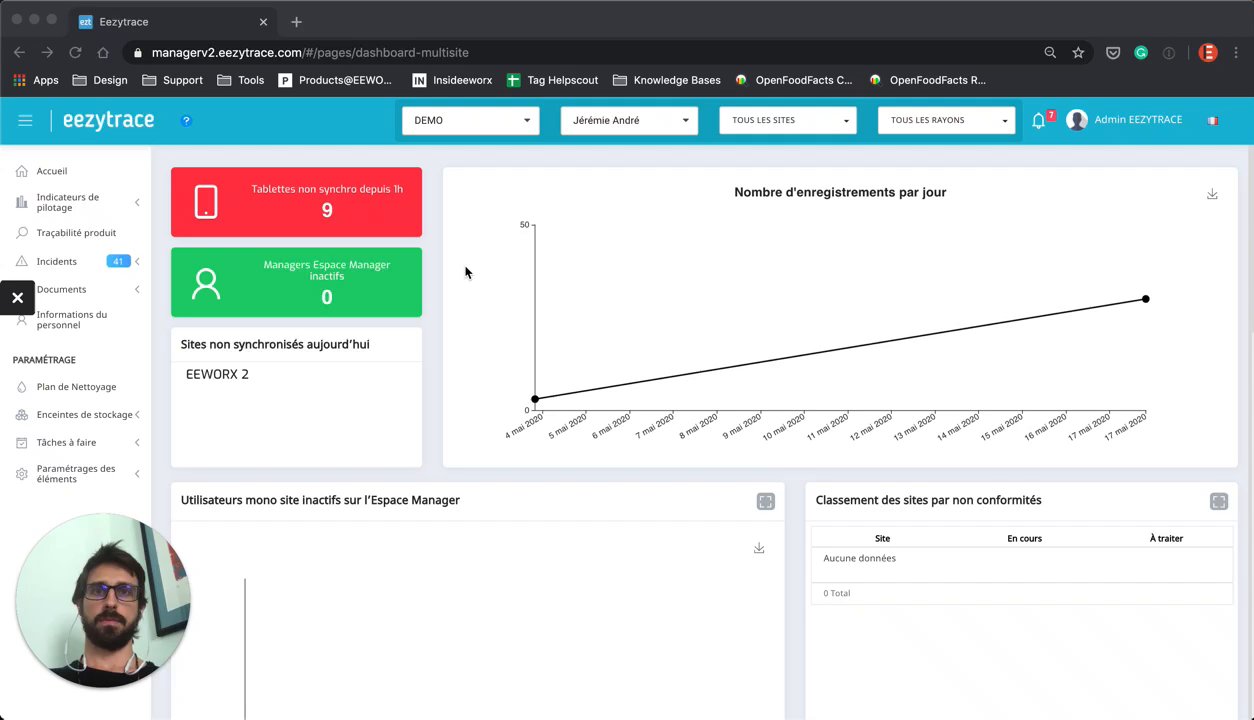1254x720 pixels.
Task: Download the Nombre d'enregistrements par jour chart
Action: point(1212,194)
